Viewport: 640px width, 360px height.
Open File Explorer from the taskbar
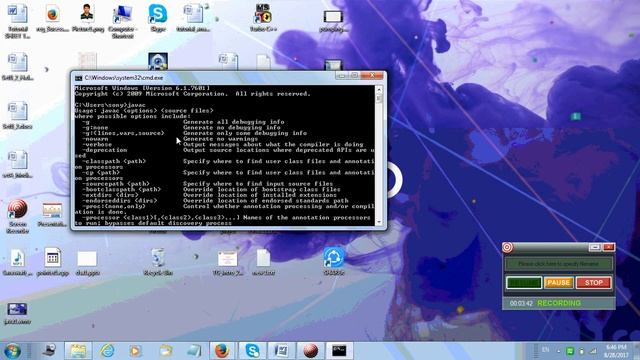click(78, 351)
